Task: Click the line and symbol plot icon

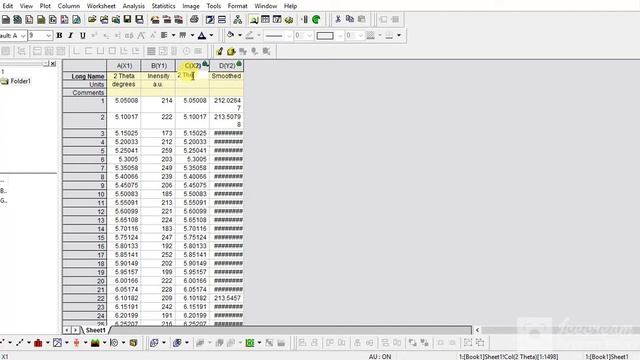Action: click(20, 343)
